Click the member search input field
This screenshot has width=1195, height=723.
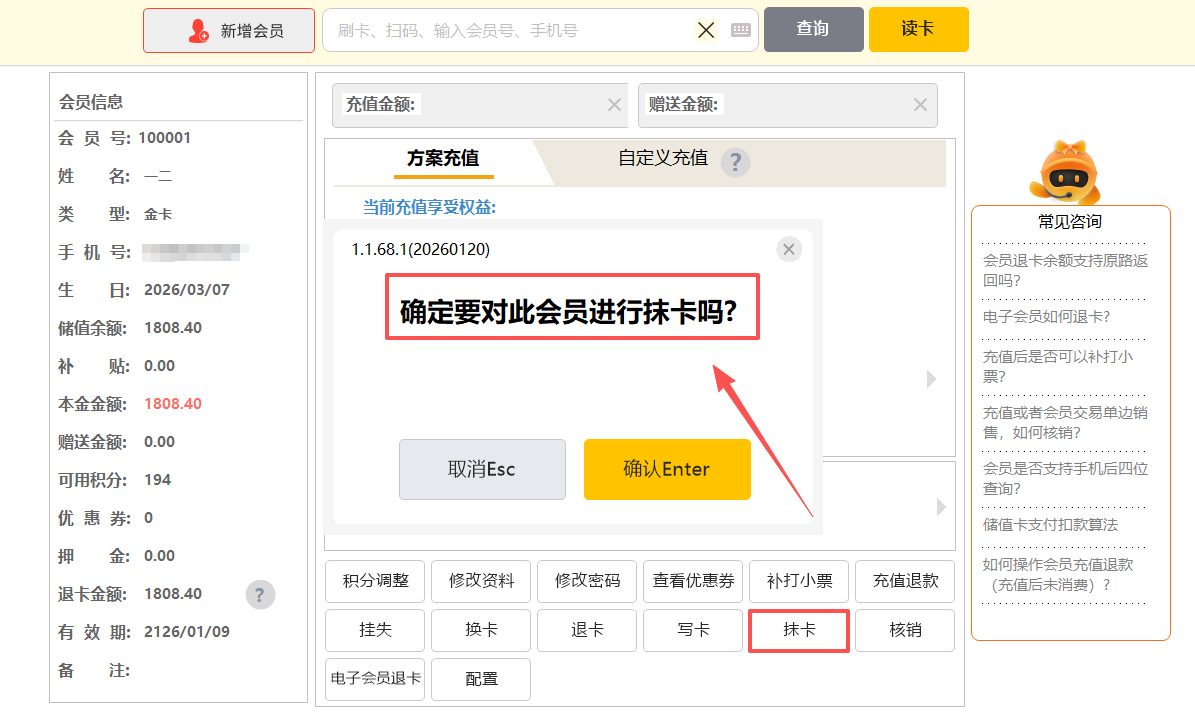point(510,31)
